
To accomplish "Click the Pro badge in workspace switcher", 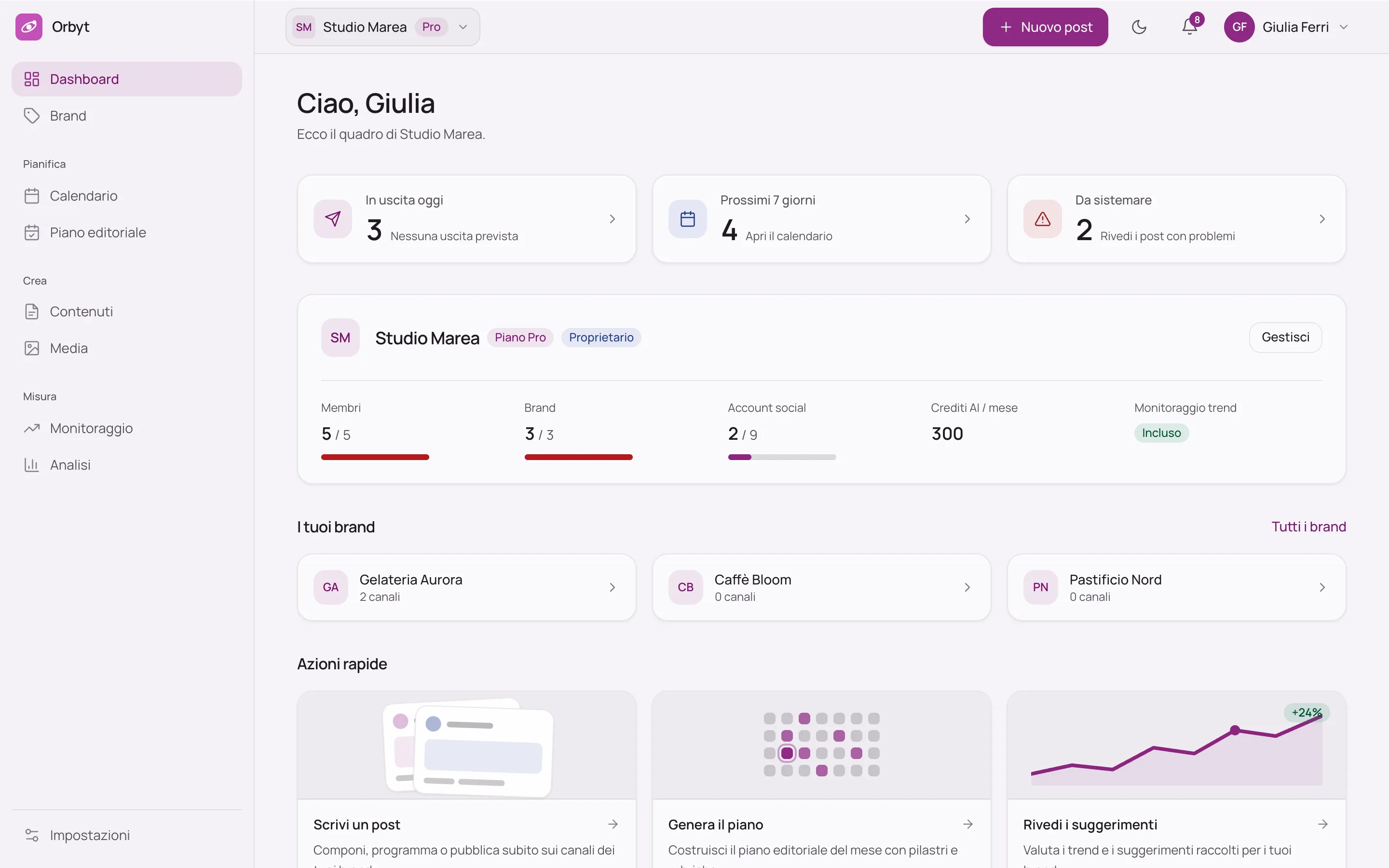I will [x=431, y=27].
